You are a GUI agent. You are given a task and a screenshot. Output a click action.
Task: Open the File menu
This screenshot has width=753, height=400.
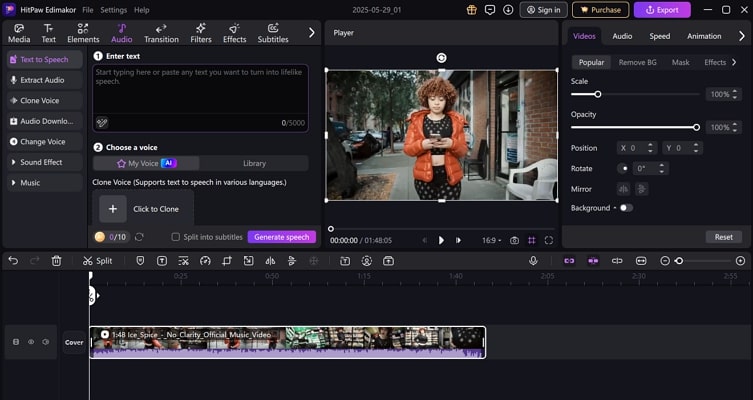click(x=87, y=10)
